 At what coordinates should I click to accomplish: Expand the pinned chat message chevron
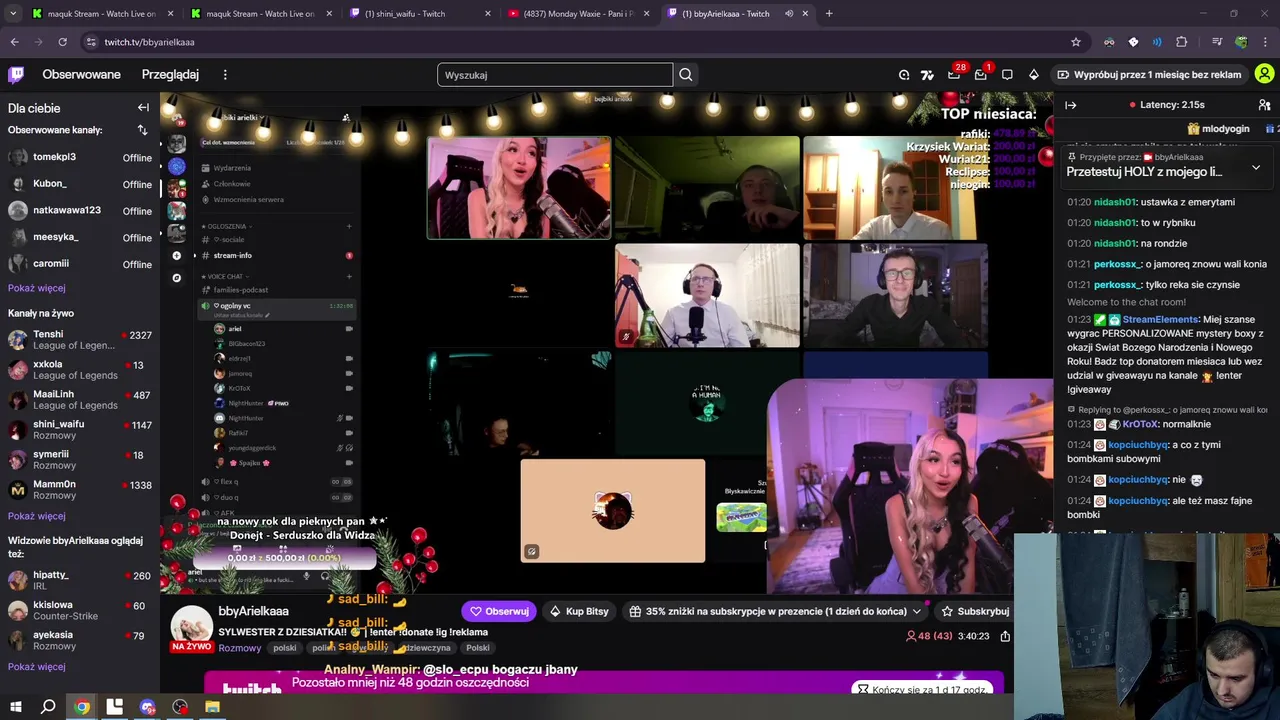click(1256, 168)
